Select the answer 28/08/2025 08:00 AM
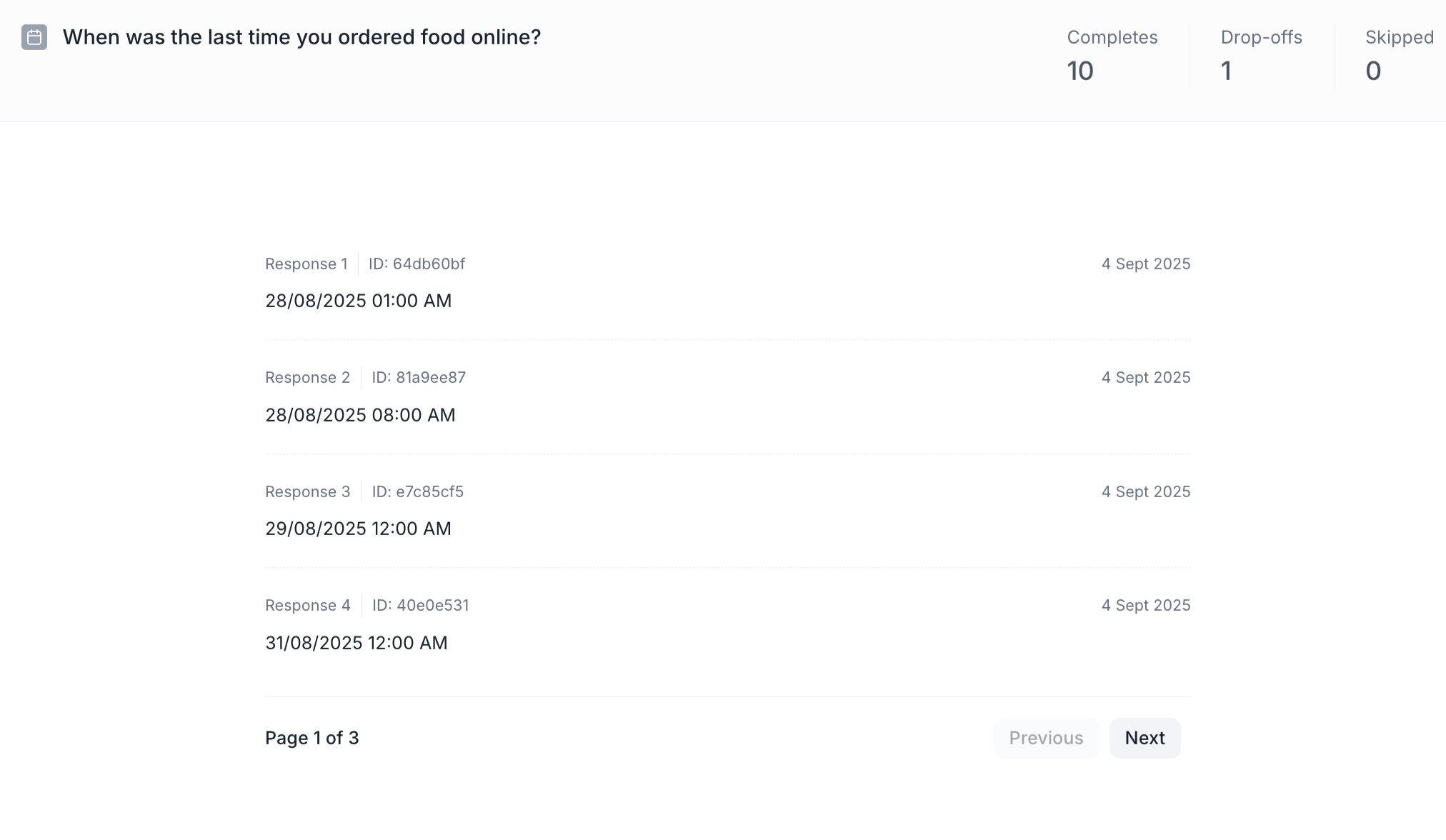 click(x=360, y=415)
